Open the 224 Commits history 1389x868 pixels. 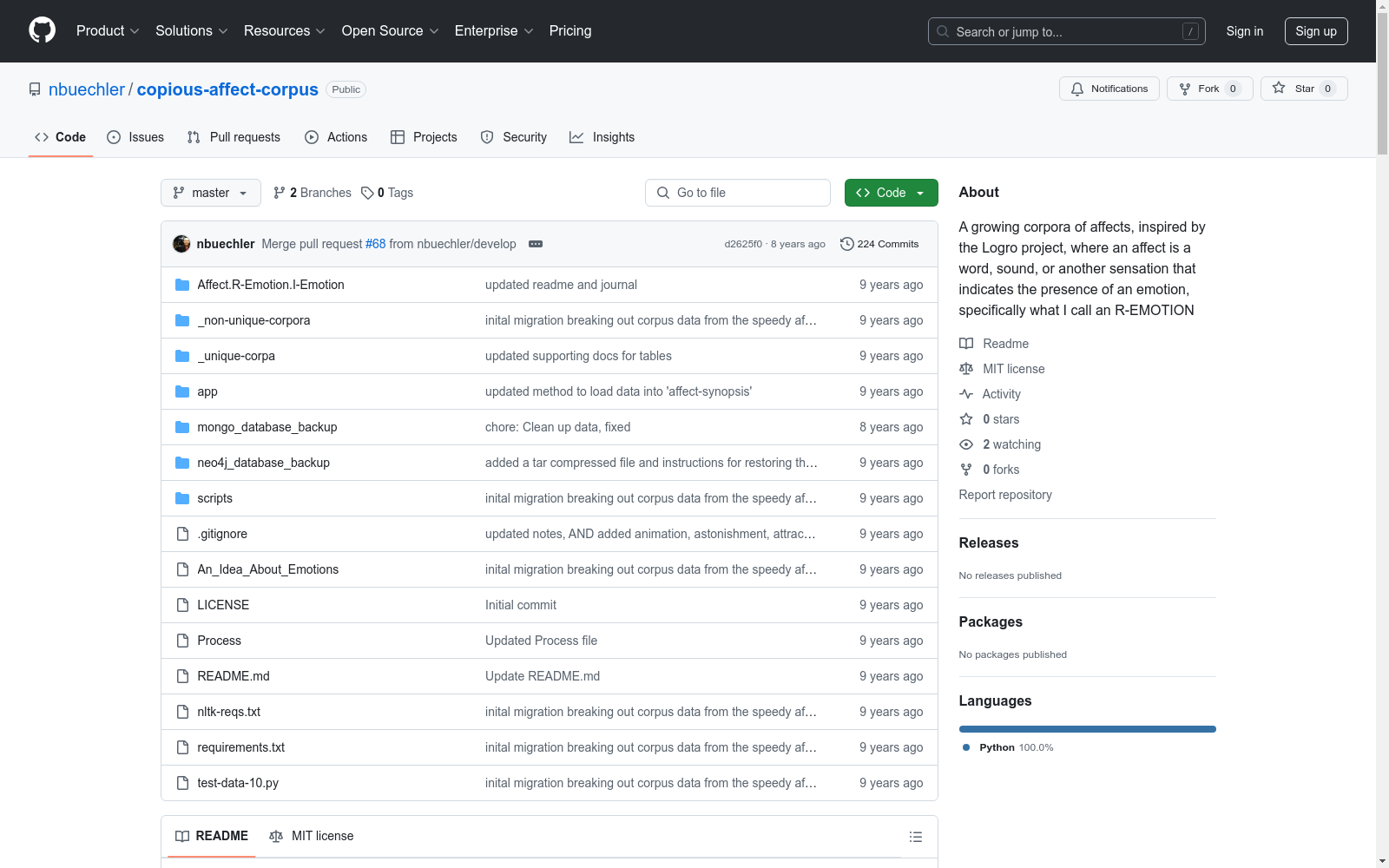coord(879,244)
